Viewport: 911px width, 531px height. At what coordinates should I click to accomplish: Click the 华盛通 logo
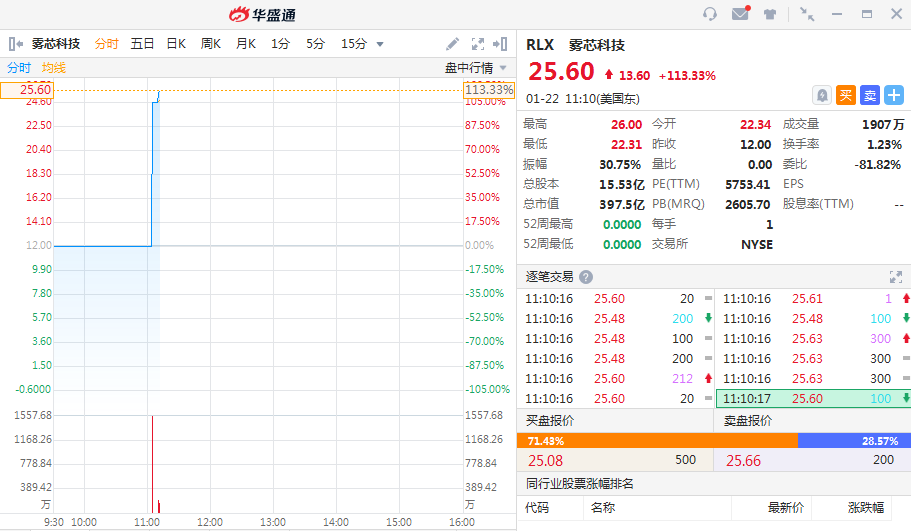click(263, 15)
